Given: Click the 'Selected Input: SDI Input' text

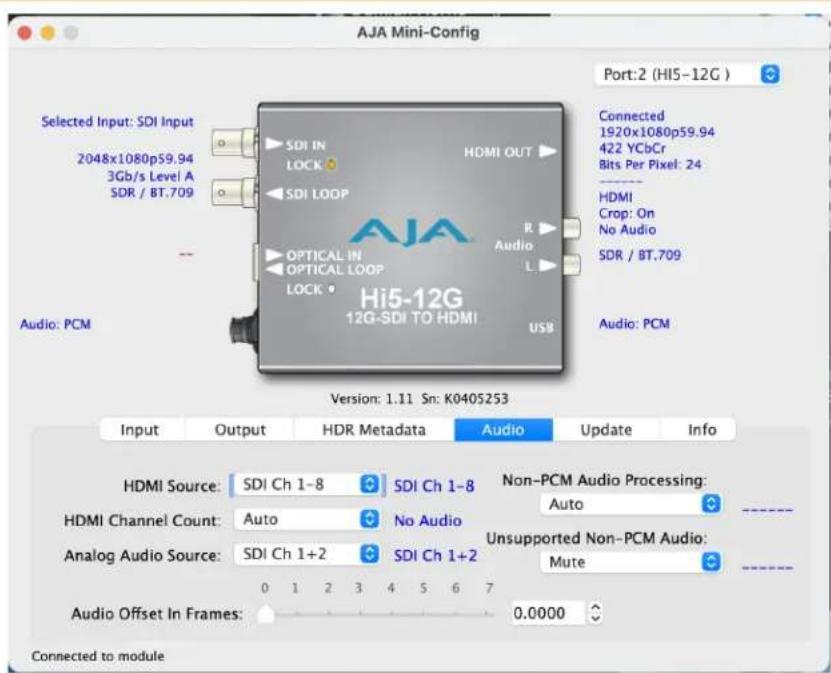Looking at the screenshot, I should [117, 121].
